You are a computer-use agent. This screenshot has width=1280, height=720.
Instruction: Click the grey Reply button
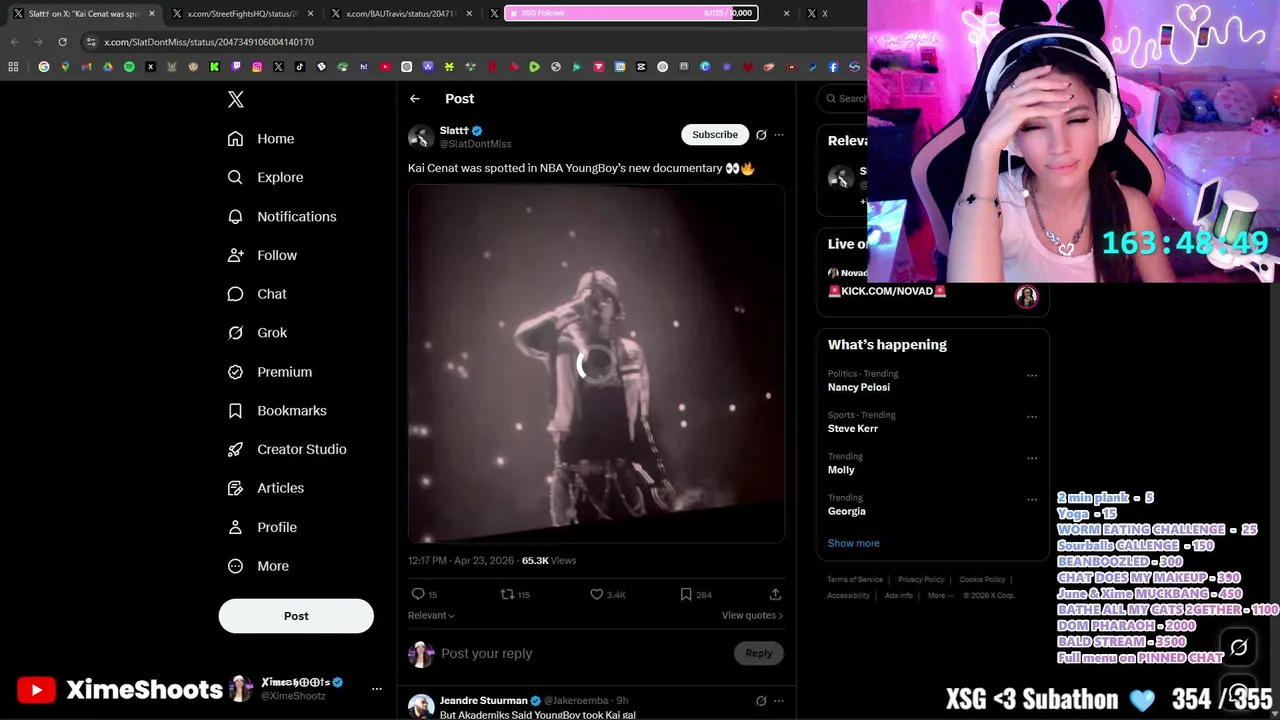(x=758, y=653)
